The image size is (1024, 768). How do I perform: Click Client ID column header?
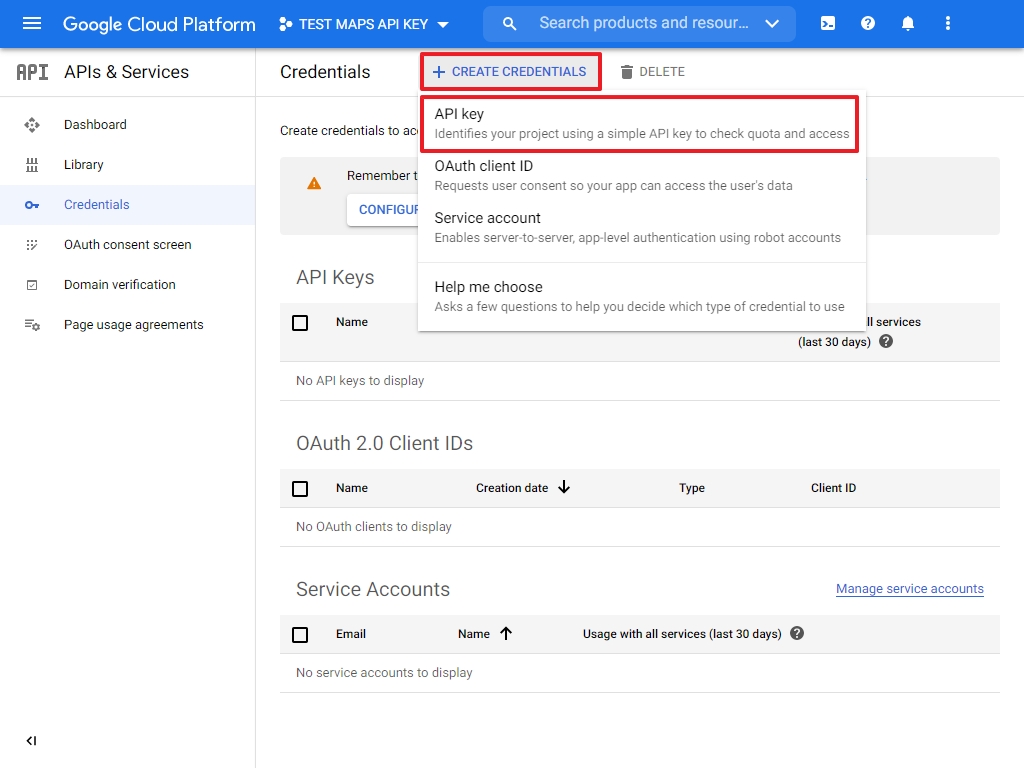(833, 488)
